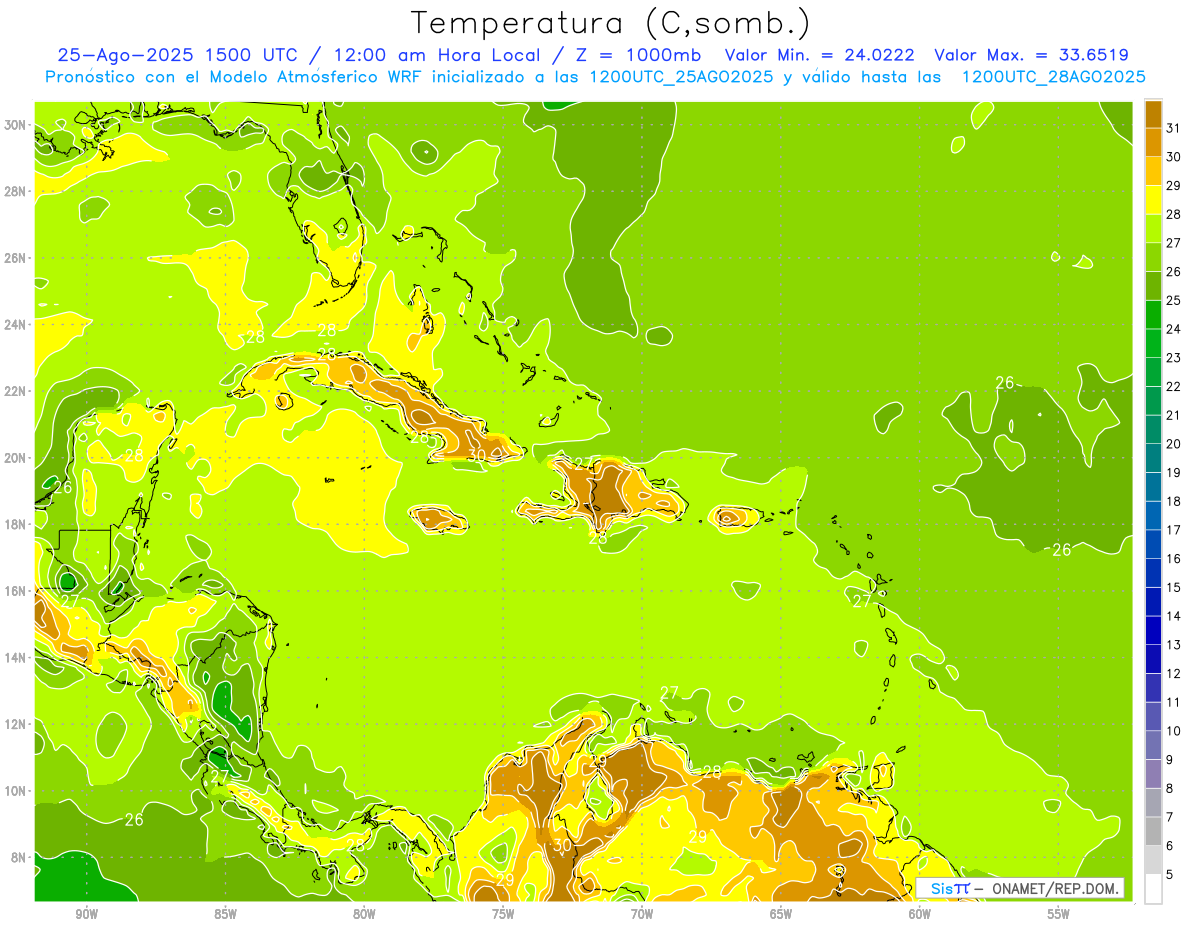Click the 10N latitude axis label

[15, 791]
